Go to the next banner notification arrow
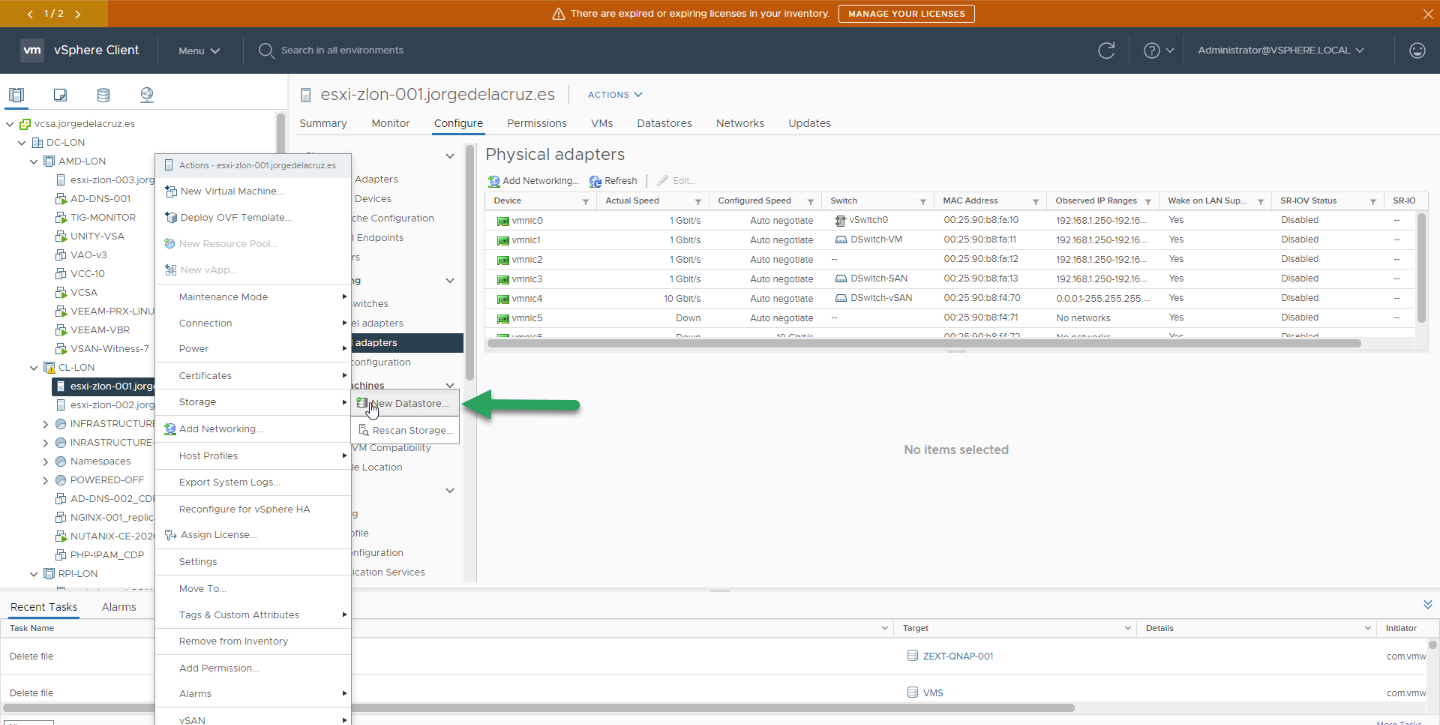 click(x=78, y=14)
